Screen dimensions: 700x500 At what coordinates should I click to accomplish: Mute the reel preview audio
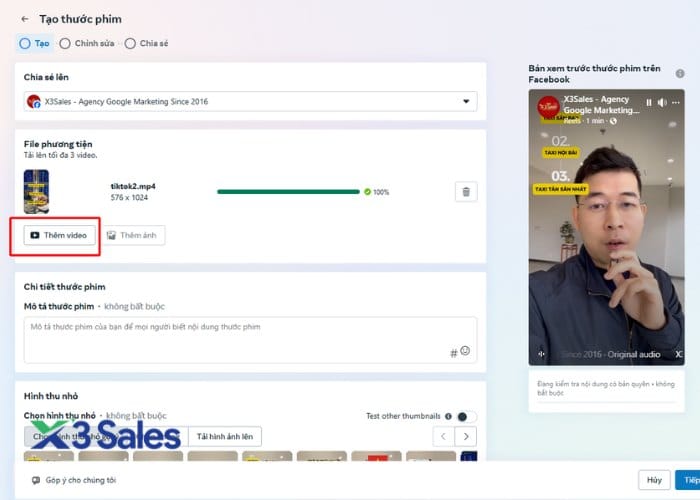point(662,103)
